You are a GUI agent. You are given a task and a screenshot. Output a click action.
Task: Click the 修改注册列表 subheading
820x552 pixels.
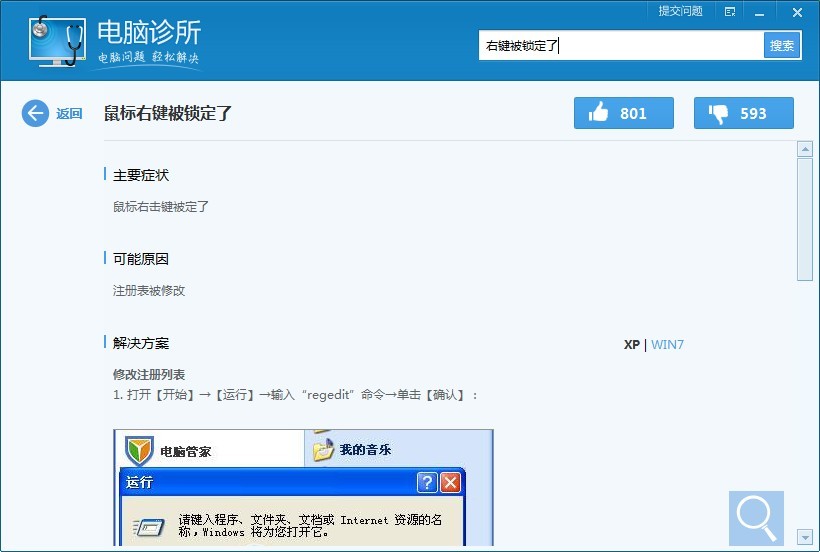point(149,374)
